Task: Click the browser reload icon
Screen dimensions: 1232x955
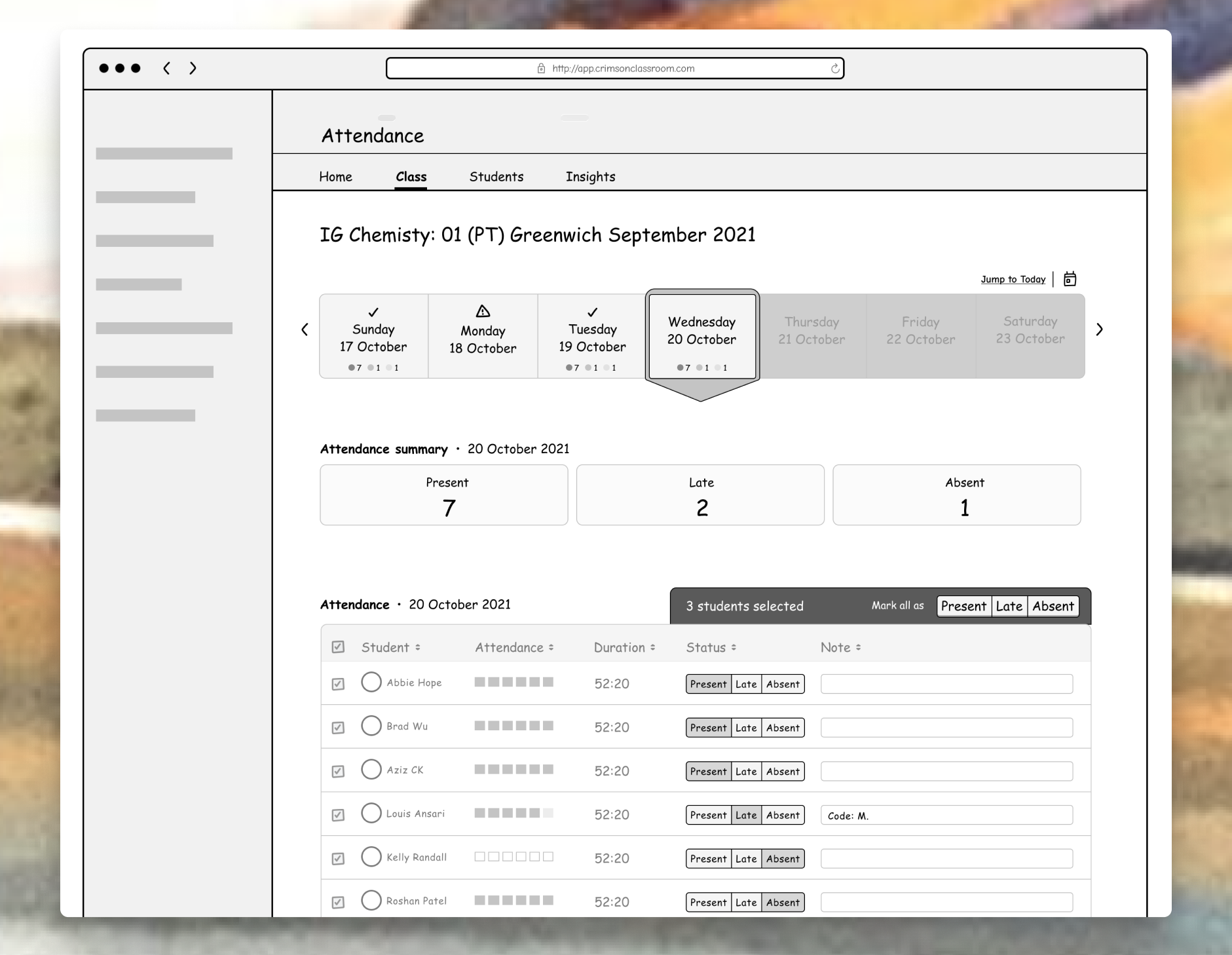Action: 835,69
